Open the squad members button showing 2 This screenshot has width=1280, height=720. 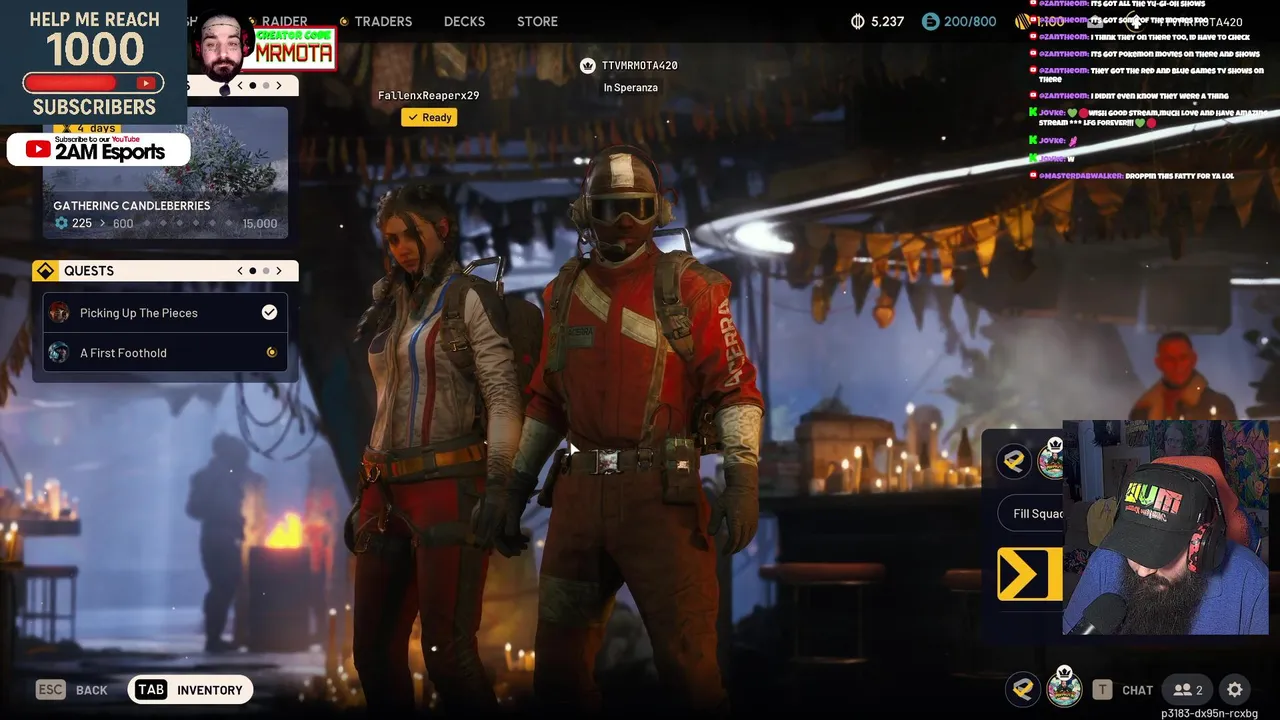[1188, 690]
